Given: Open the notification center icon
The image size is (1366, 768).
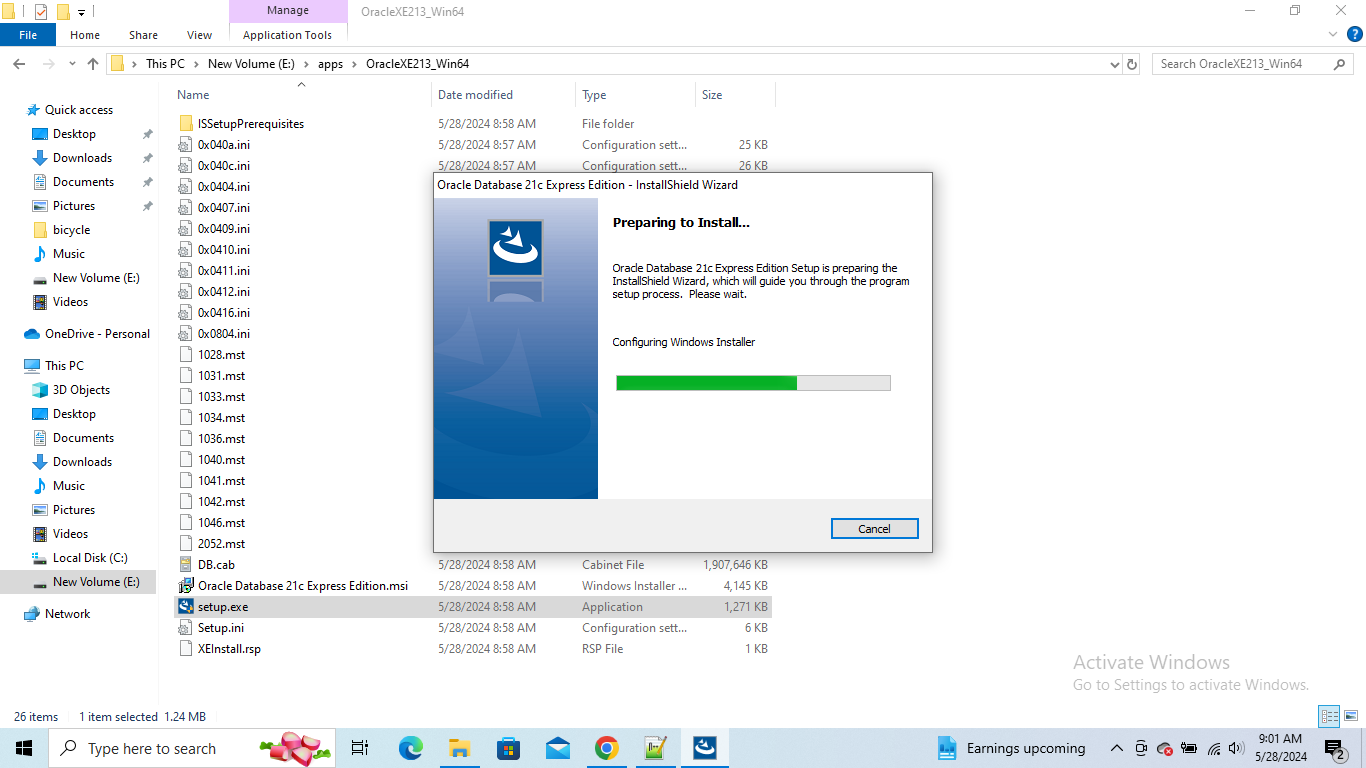Looking at the screenshot, I should pos(1335,748).
